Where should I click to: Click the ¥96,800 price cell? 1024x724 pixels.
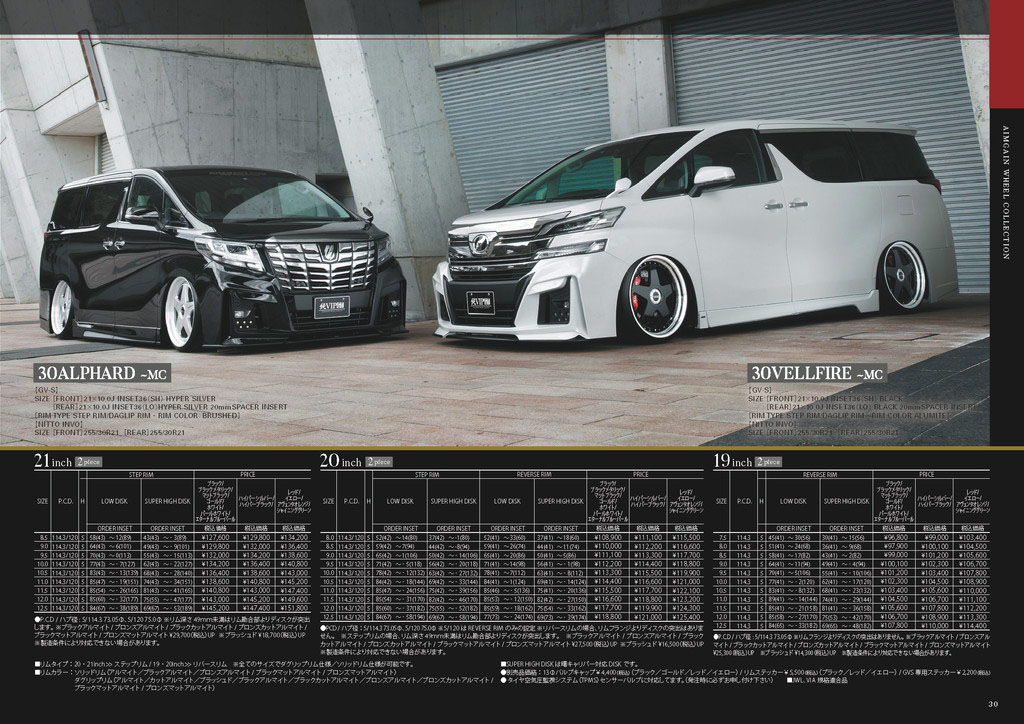click(894, 537)
